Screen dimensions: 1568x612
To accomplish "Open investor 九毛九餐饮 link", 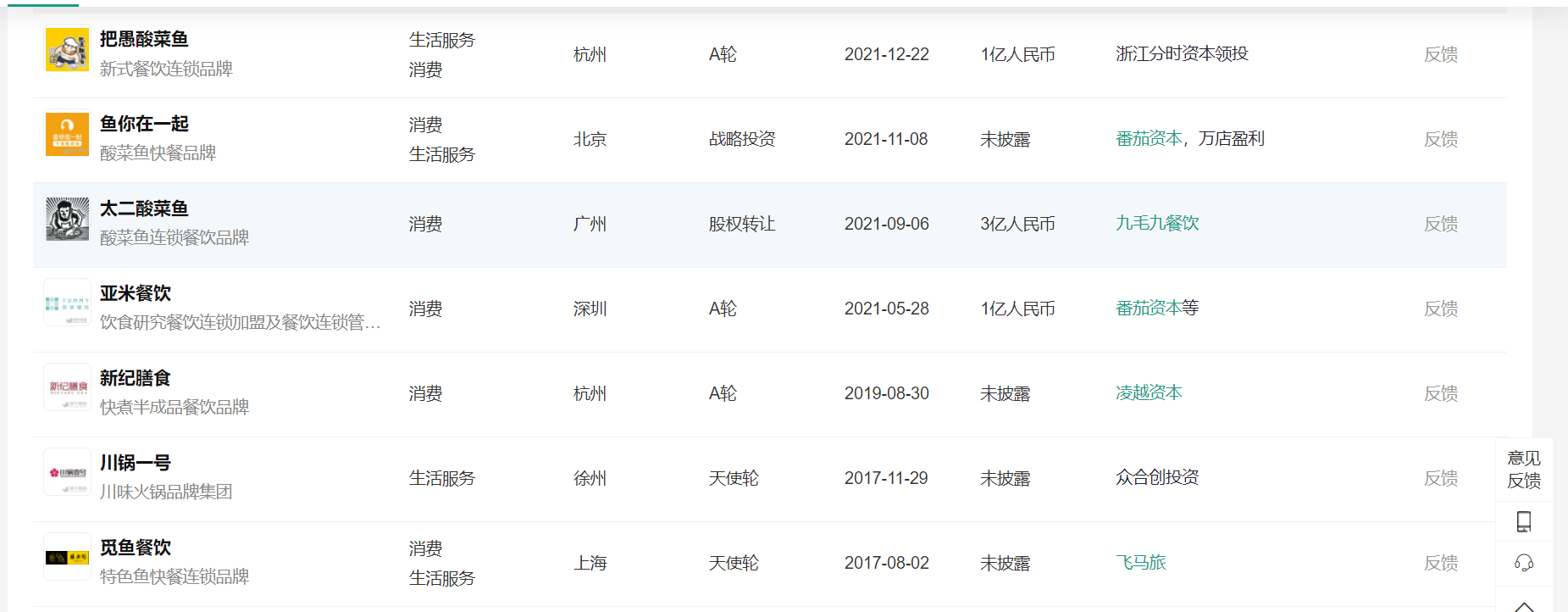I will pos(1157,223).
